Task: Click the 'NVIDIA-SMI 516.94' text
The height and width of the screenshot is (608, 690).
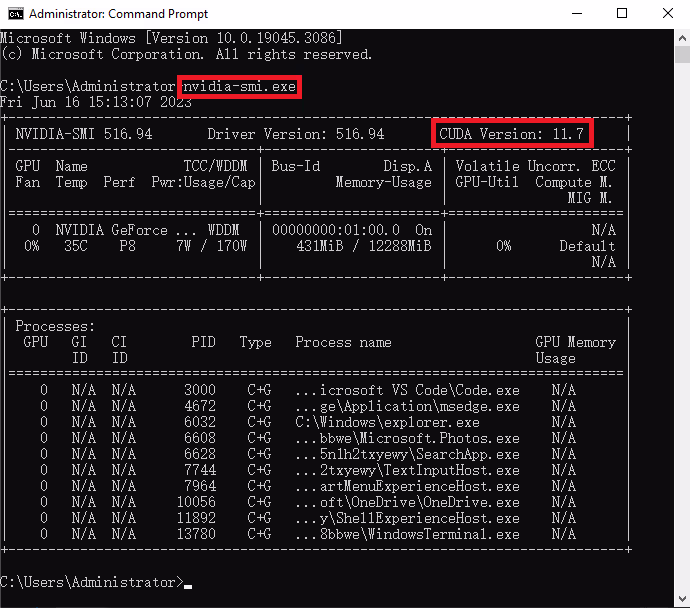Action: pos(84,134)
